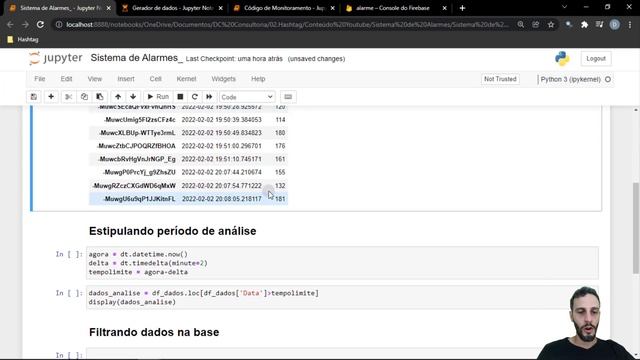Switch to Gerador de dados notebook tab
The height and width of the screenshot is (360, 640).
click(172, 8)
